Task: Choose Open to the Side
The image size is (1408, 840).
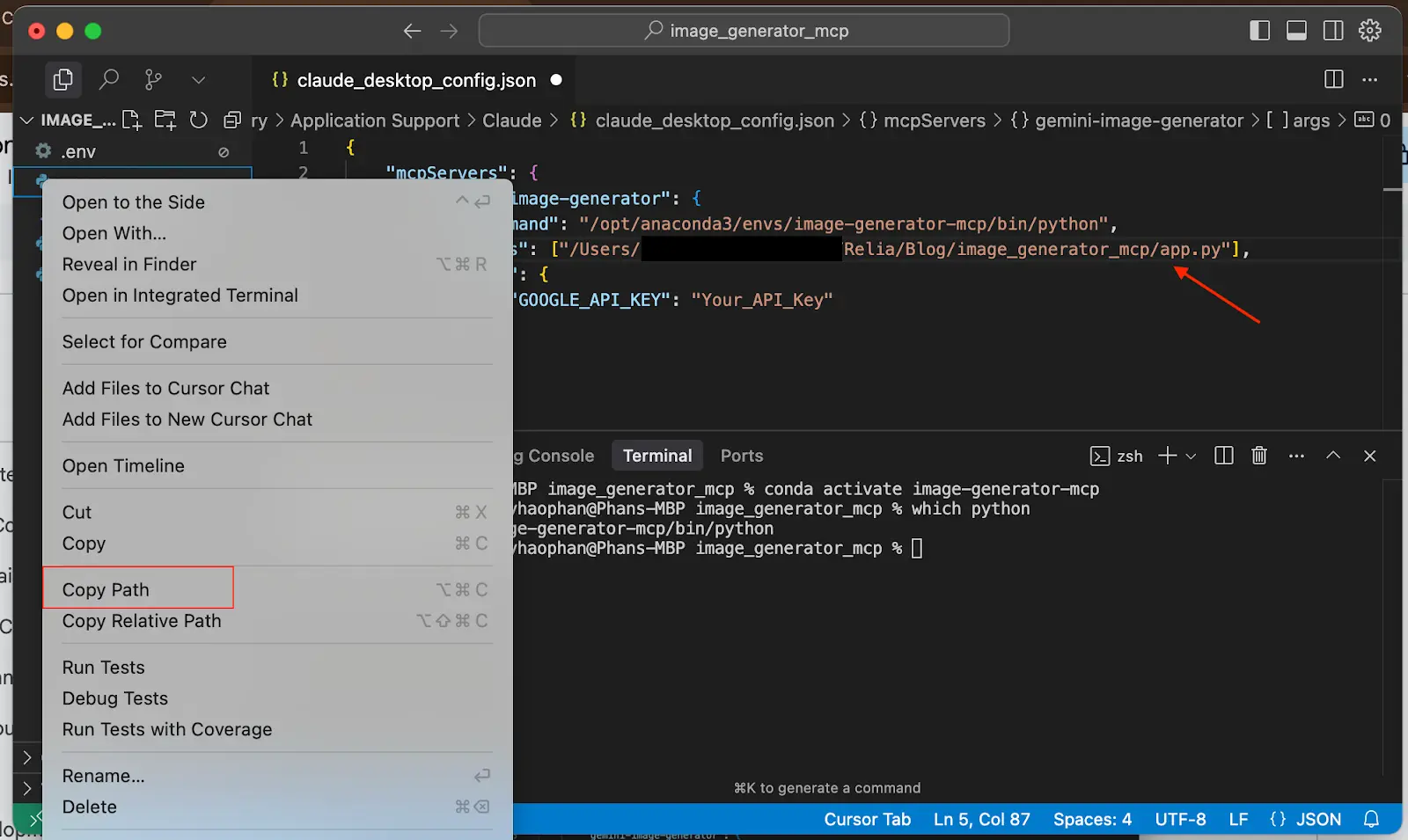Action: pyautogui.click(x=277, y=202)
